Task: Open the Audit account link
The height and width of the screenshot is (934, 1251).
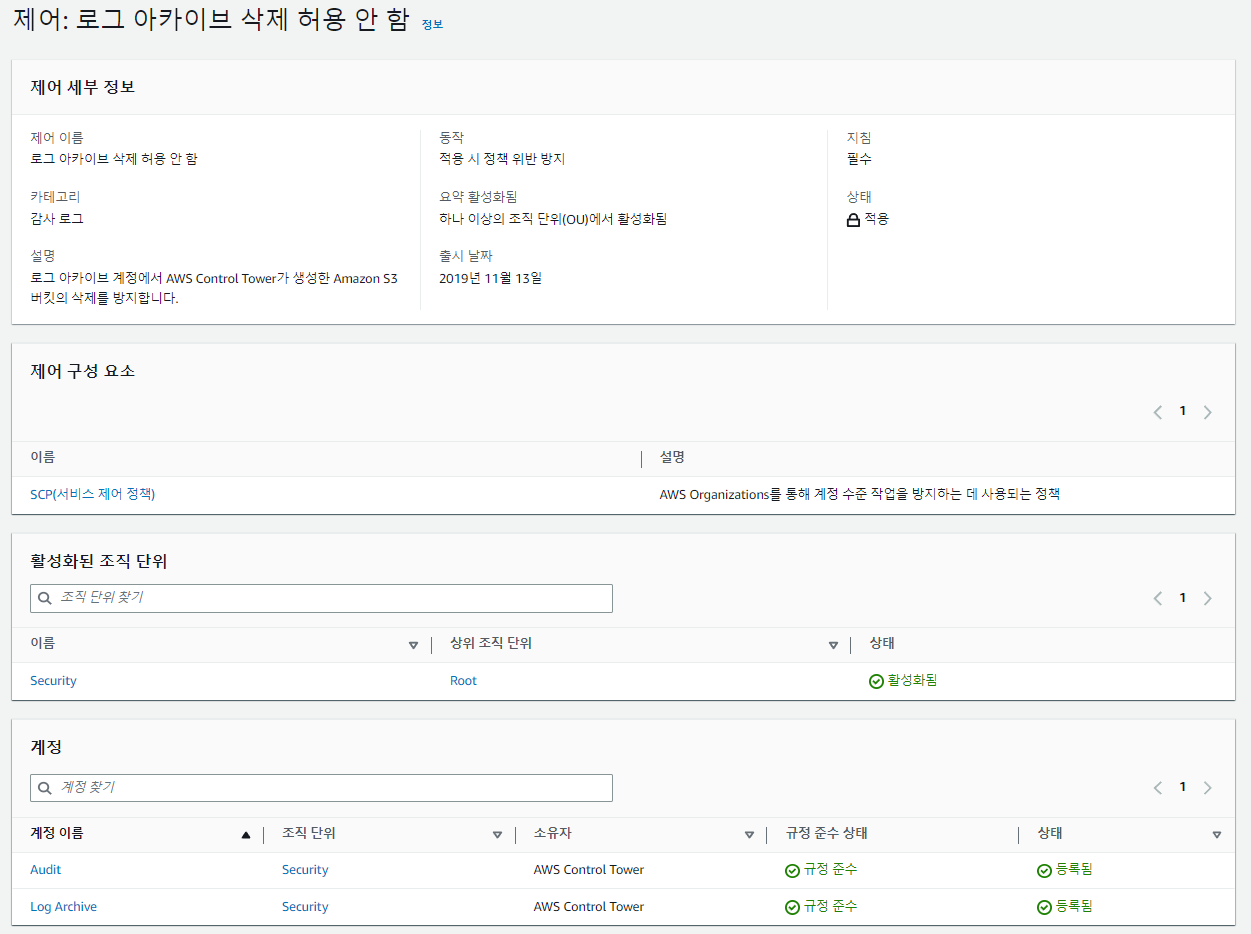Action: click(x=45, y=870)
